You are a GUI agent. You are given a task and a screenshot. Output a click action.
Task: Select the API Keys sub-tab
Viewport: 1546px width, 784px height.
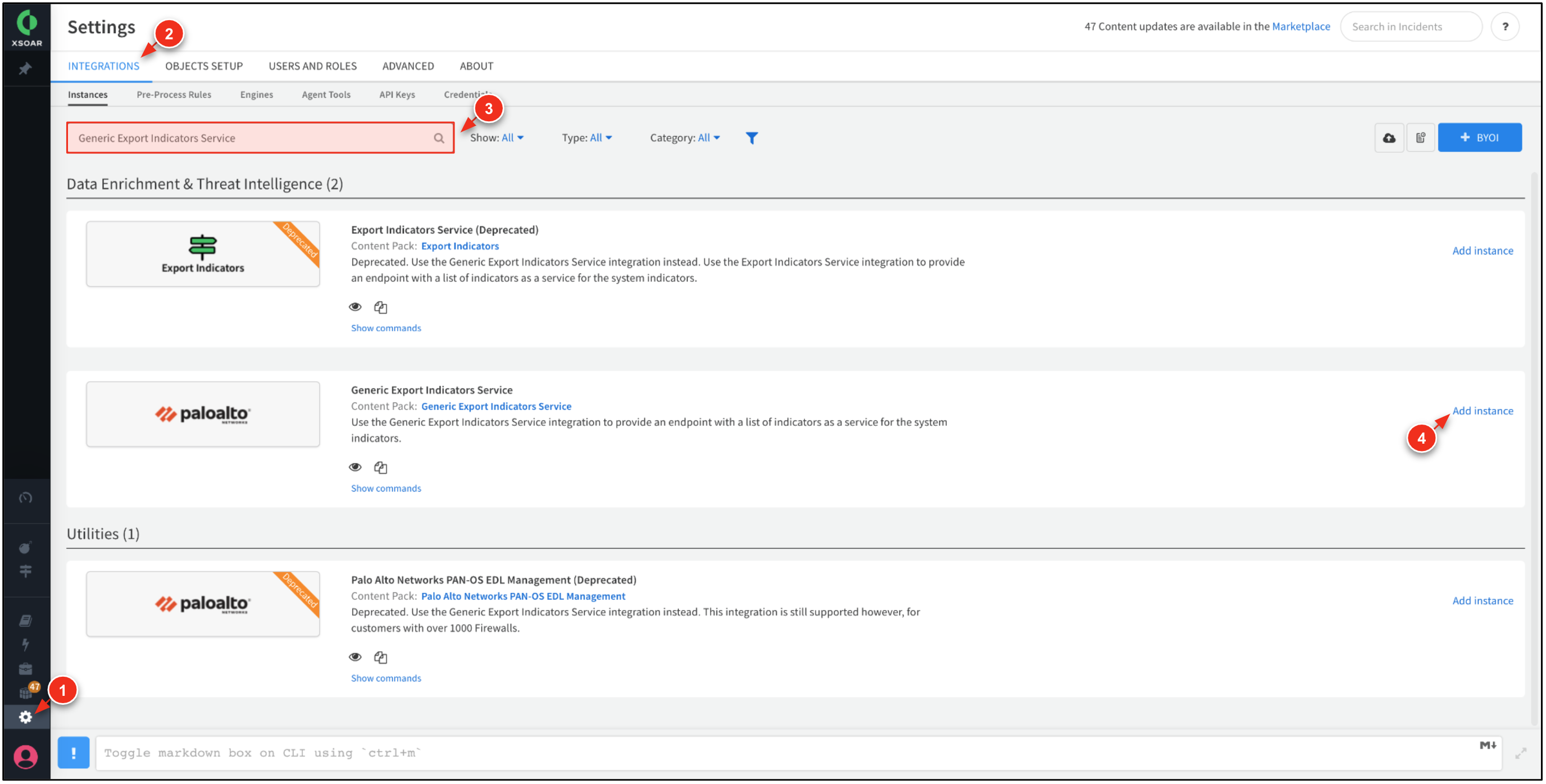pyautogui.click(x=397, y=95)
